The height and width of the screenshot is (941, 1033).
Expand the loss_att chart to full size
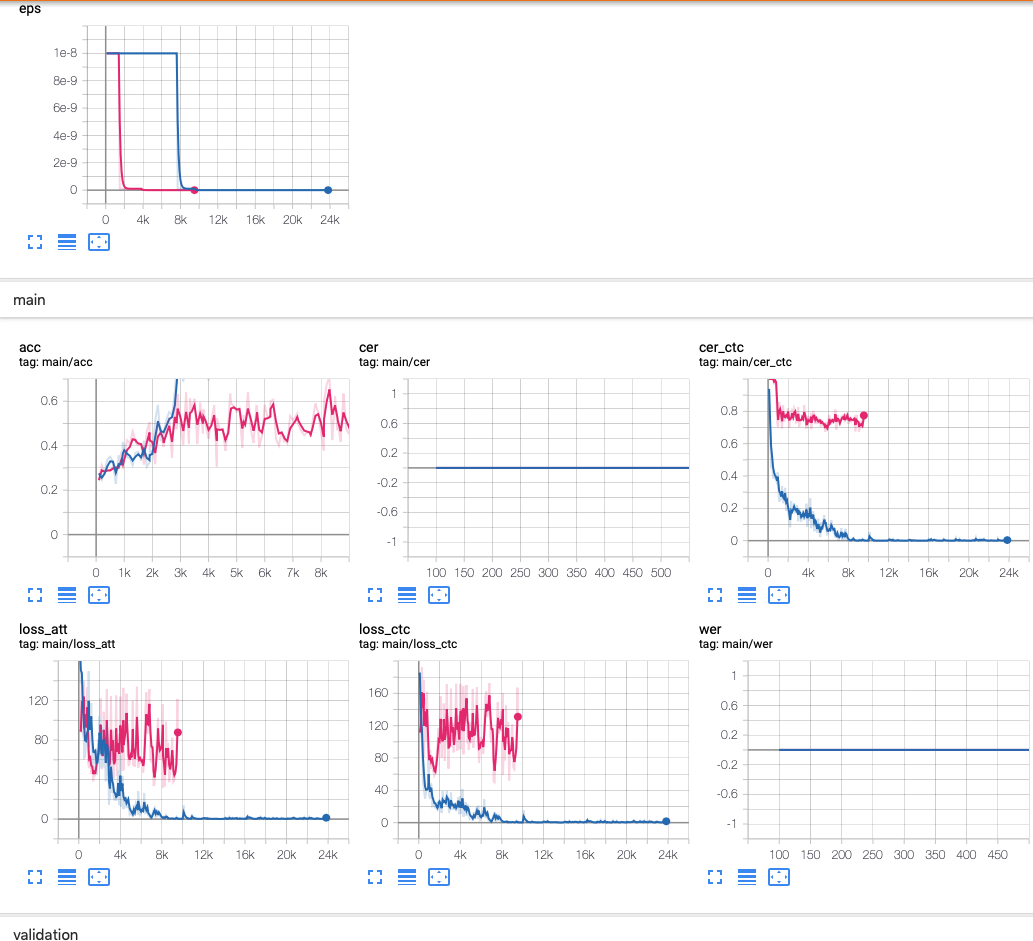coord(35,877)
